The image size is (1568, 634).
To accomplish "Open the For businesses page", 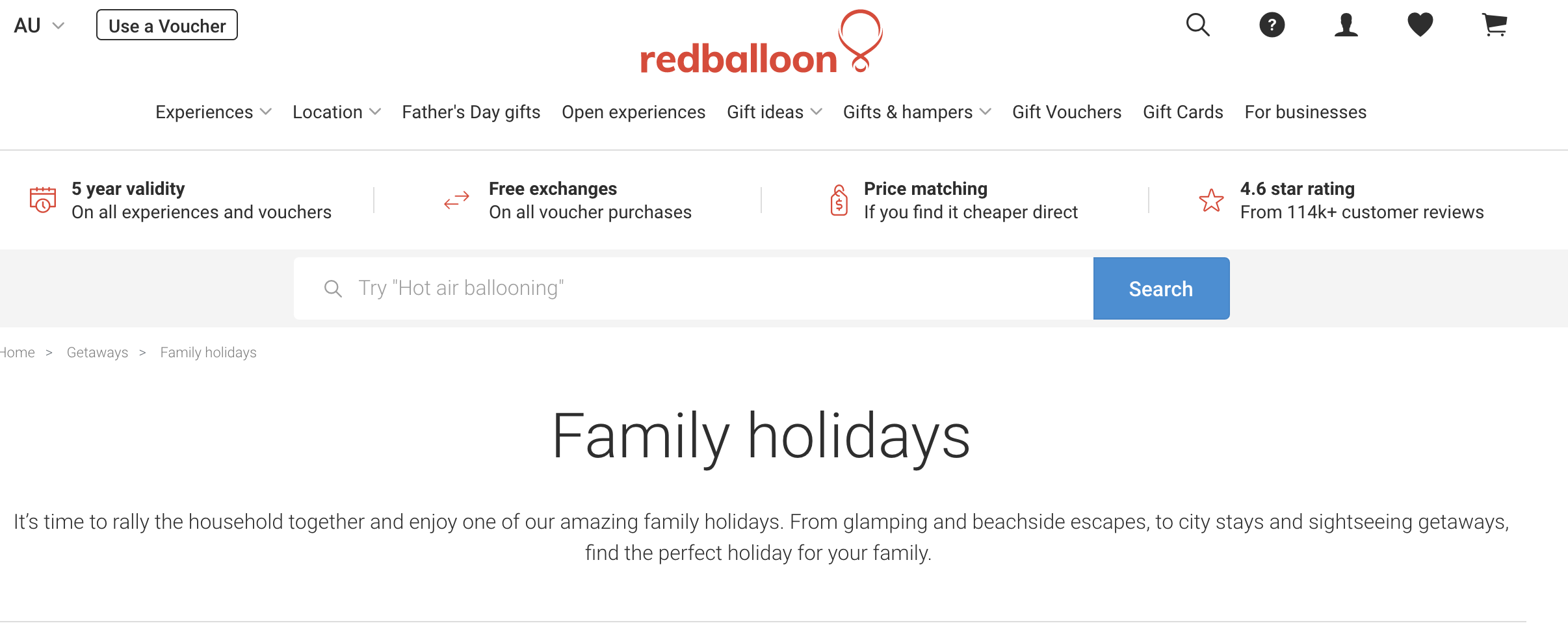I will 1305,112.
